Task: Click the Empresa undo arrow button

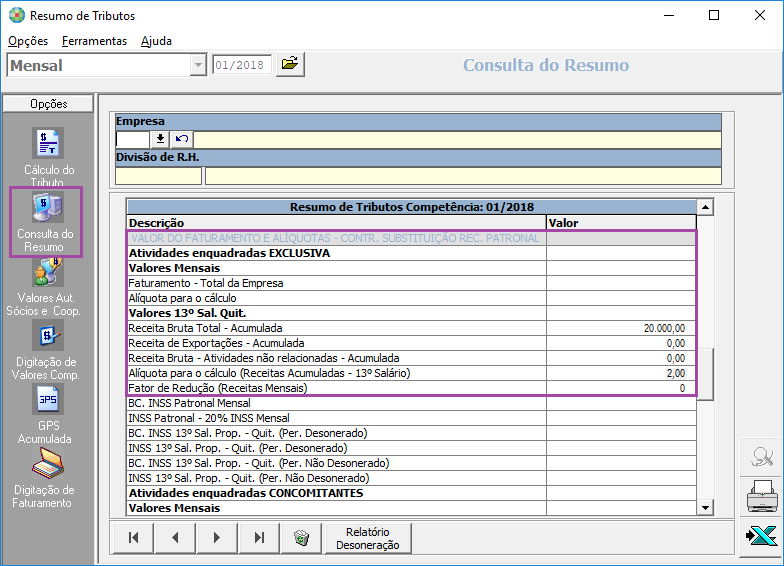Action: [182, 139]
